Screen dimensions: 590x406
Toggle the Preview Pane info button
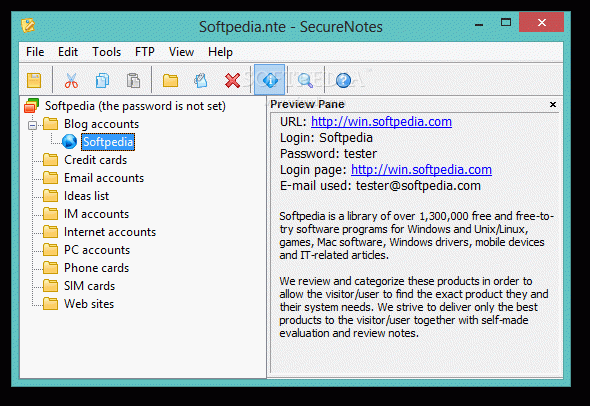pyautogui.click(x=269, y=79)
